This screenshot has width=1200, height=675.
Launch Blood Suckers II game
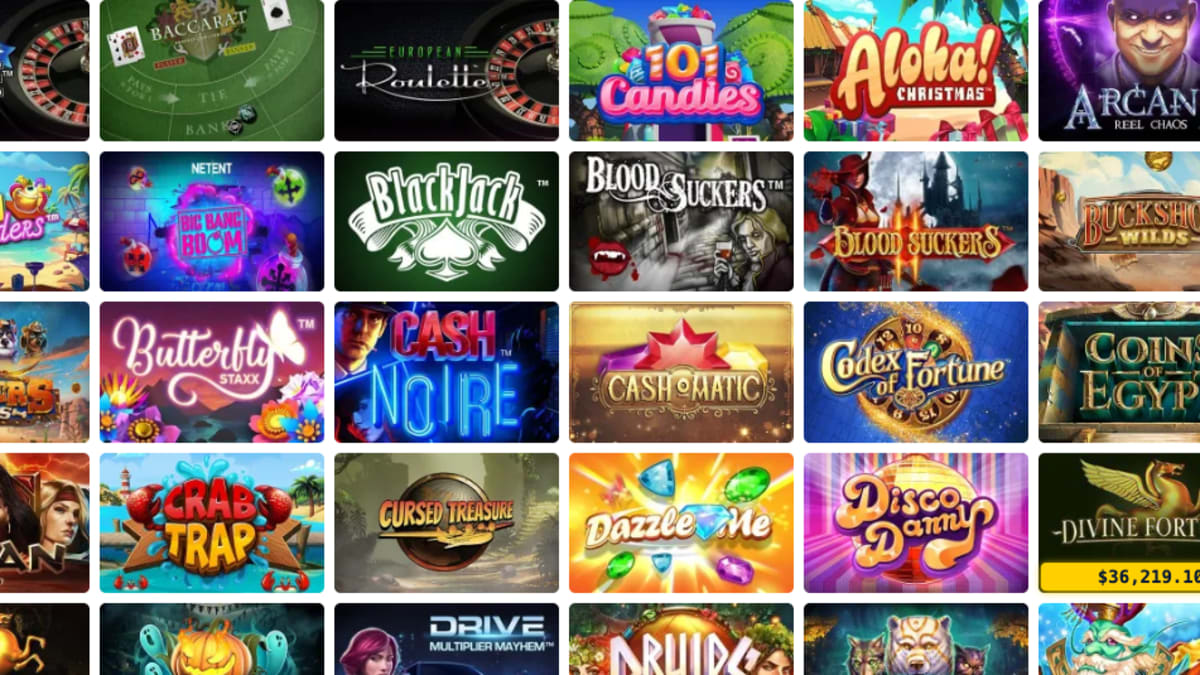click(916, 221)
